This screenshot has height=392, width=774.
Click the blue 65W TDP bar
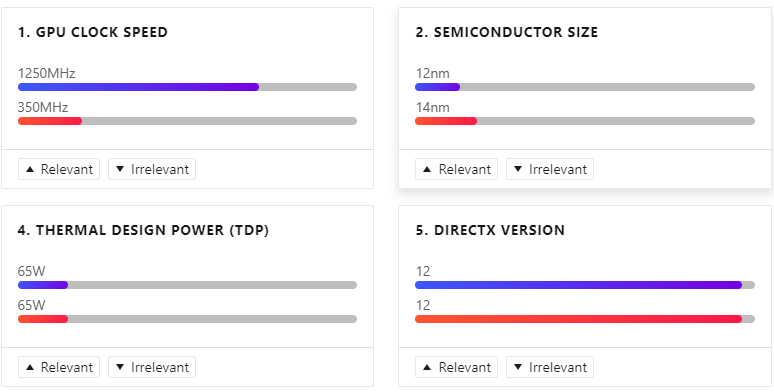(43, 285)
